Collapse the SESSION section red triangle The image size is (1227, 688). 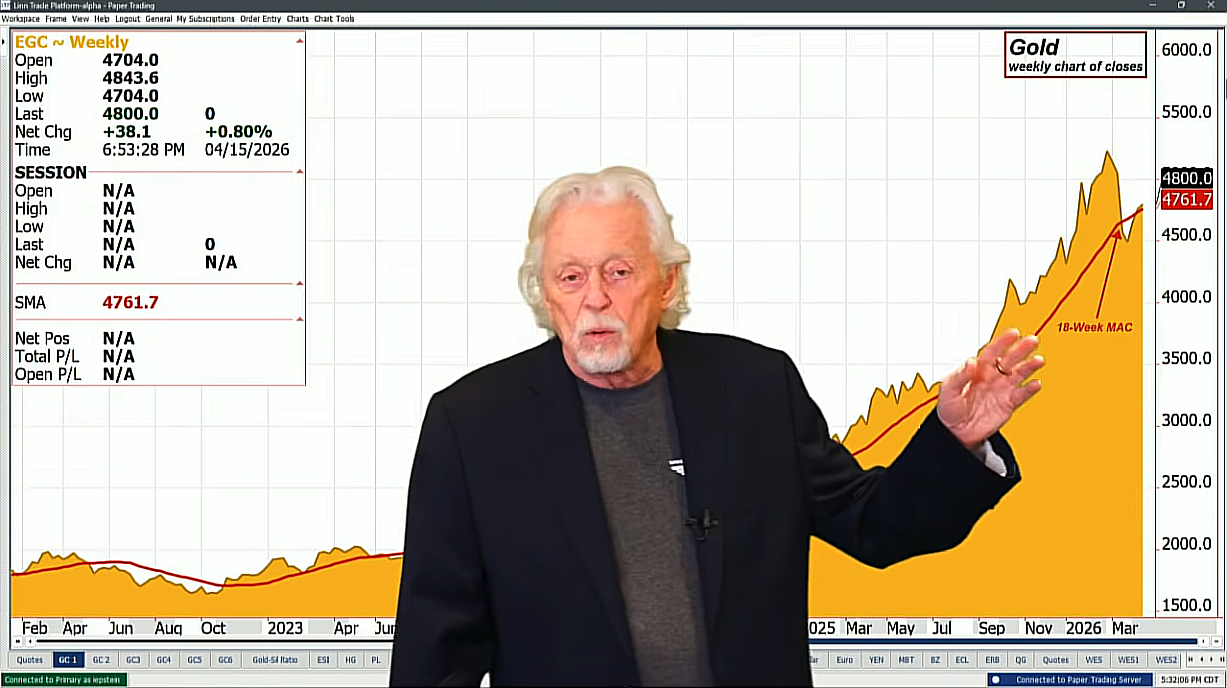pyautogui.click(x=299, y=172)
